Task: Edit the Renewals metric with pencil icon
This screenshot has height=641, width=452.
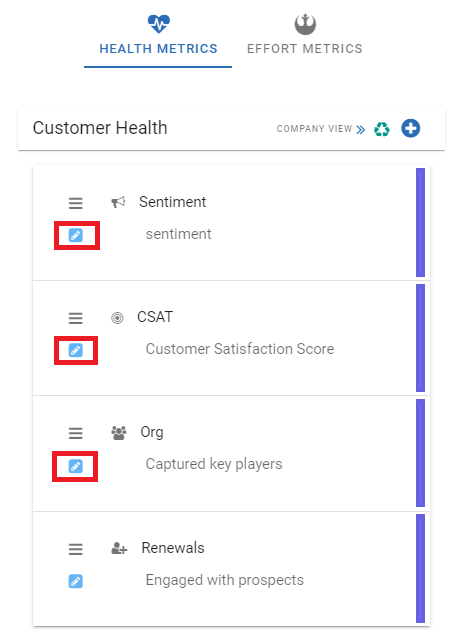Action: click(76, 581)
